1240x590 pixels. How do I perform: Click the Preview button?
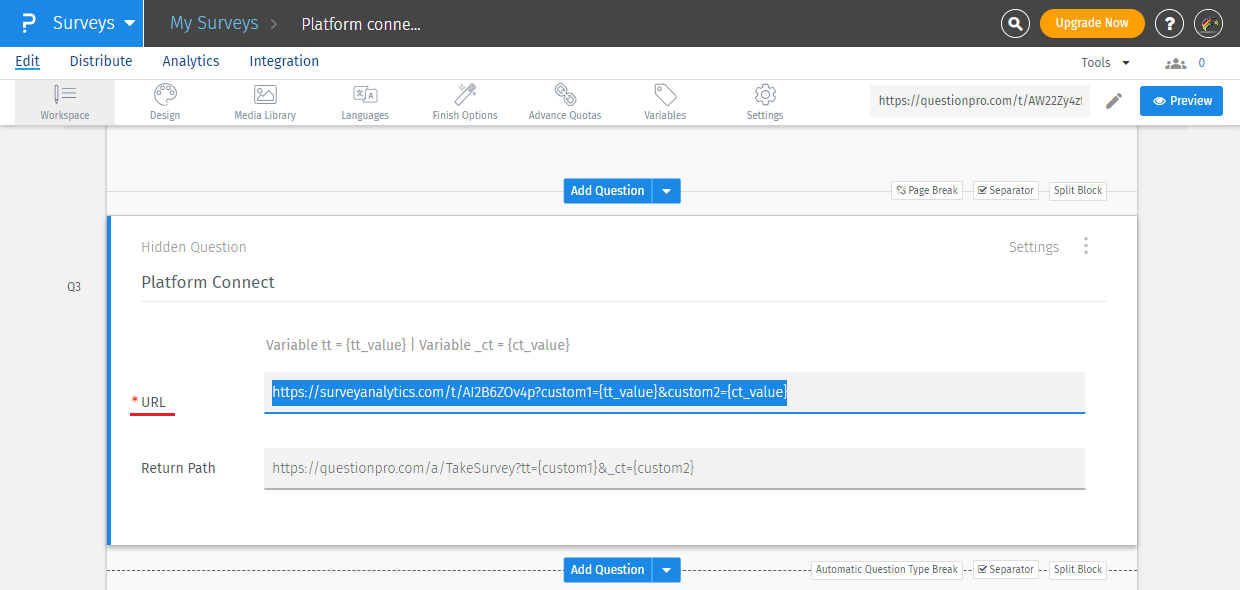coord(1181,101)
